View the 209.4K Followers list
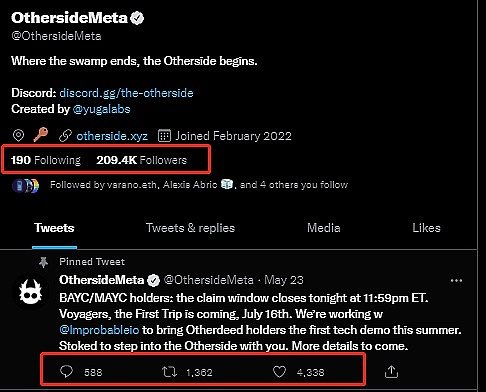 [142, 160]
